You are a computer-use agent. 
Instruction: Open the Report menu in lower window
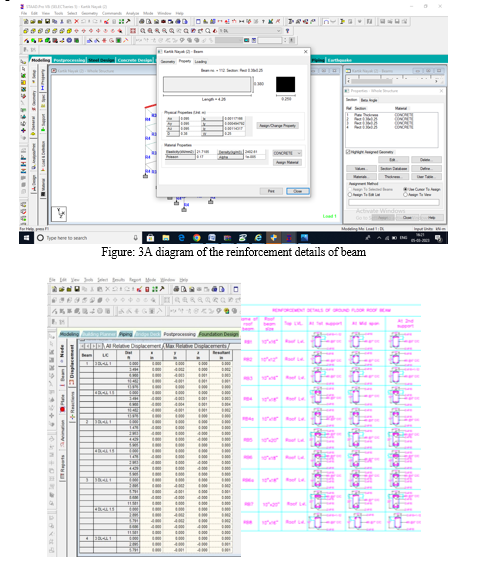[135, 280]
